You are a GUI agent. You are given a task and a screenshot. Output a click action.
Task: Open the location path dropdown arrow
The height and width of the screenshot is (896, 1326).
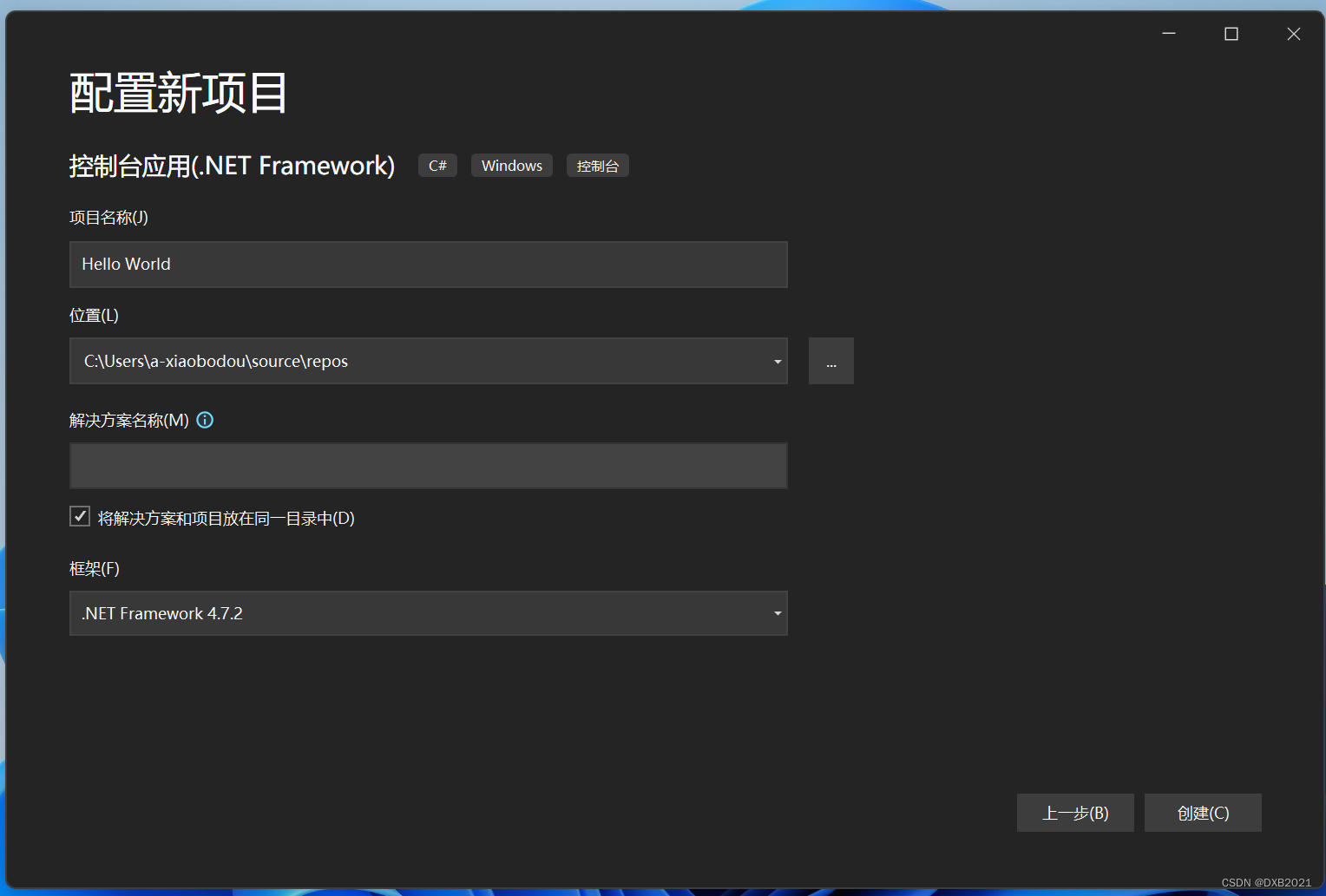click(778, 362)
